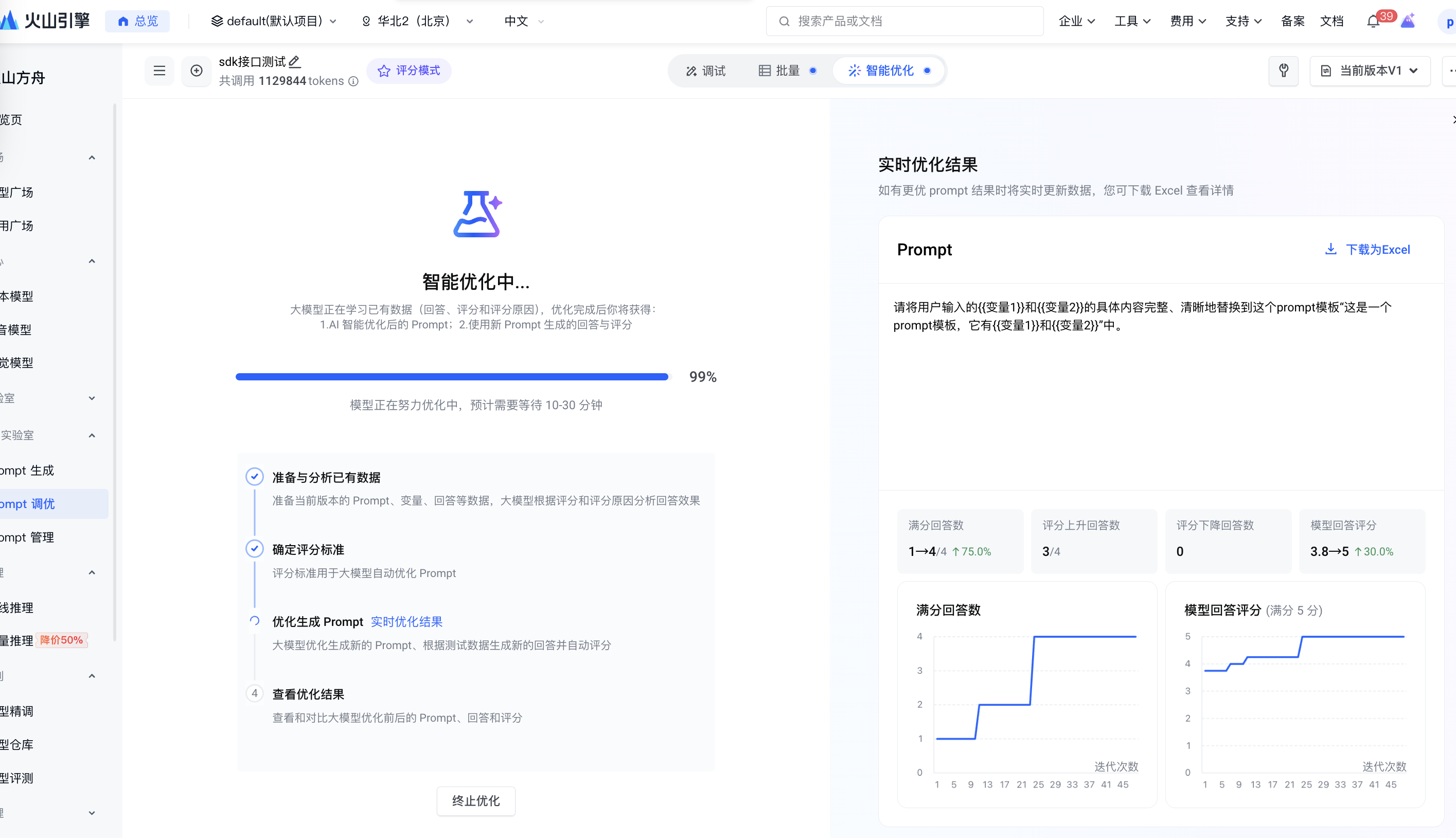The height and width of the screenshot is (838, 1456).
Task: Edit the sdk接口测试 name with pencil icon
Action: pyautogui.click(x=294, y=61)
